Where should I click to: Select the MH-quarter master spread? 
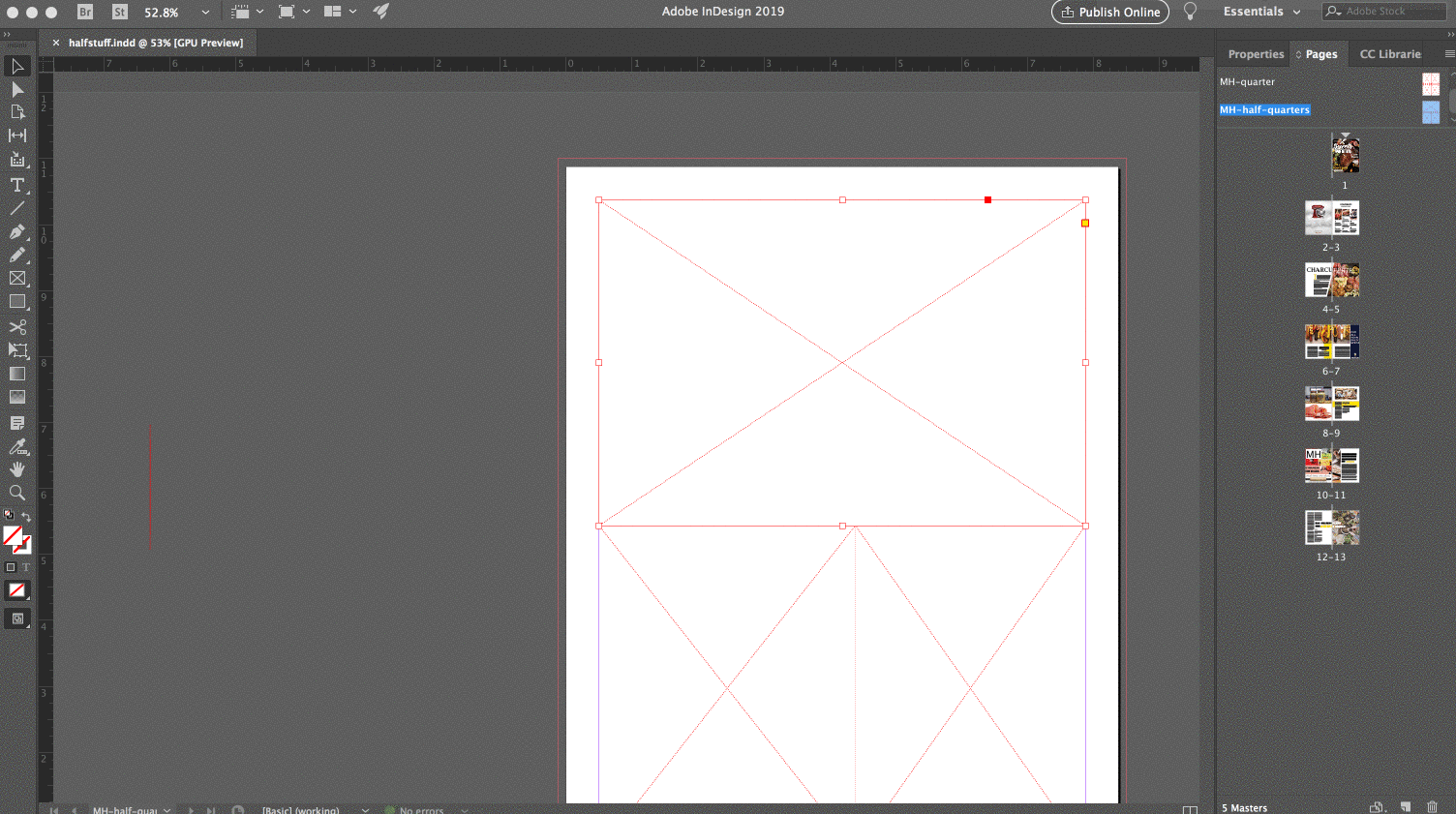[1247, 82]
